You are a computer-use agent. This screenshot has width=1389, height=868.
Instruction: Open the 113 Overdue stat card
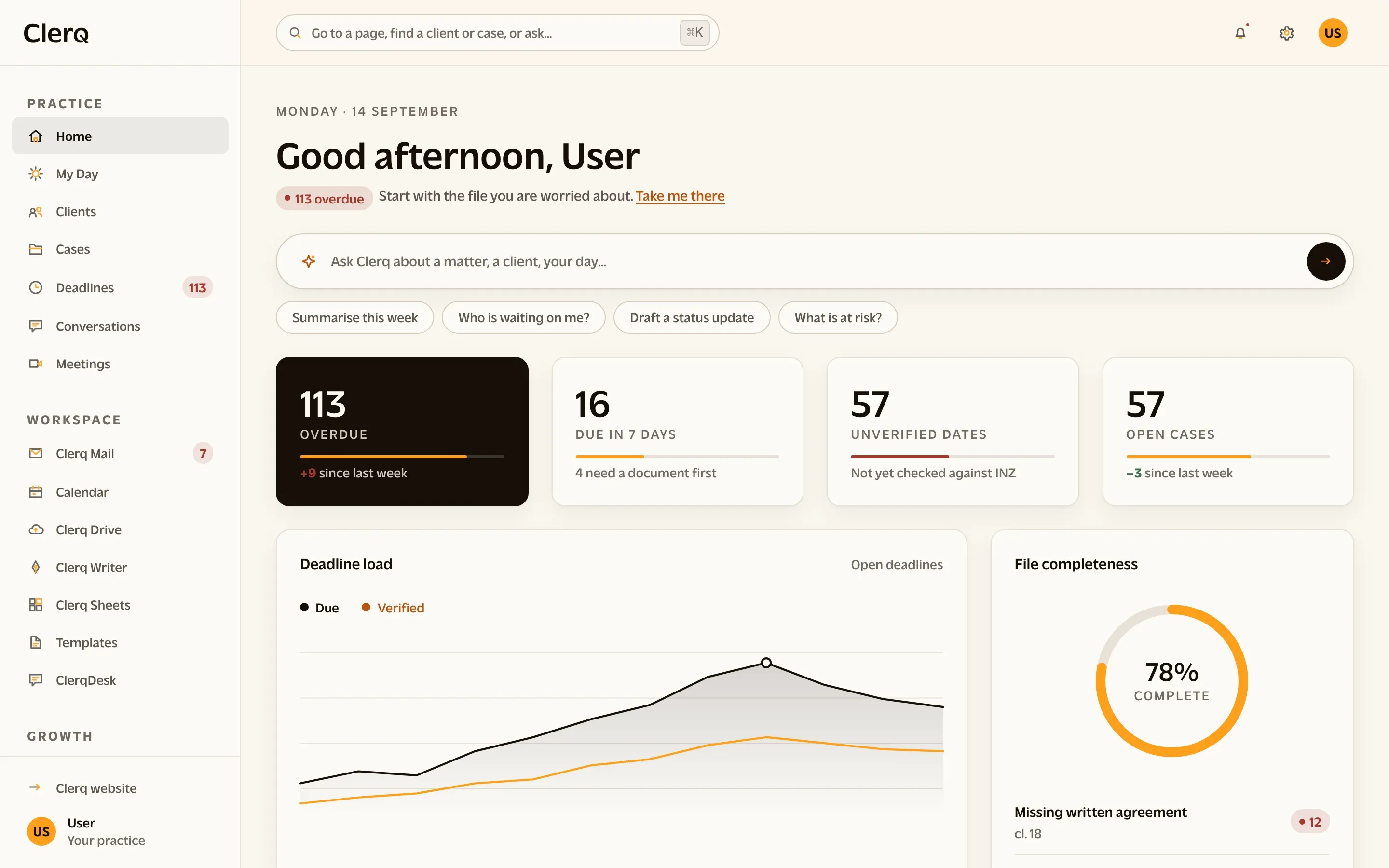(402, 432)
